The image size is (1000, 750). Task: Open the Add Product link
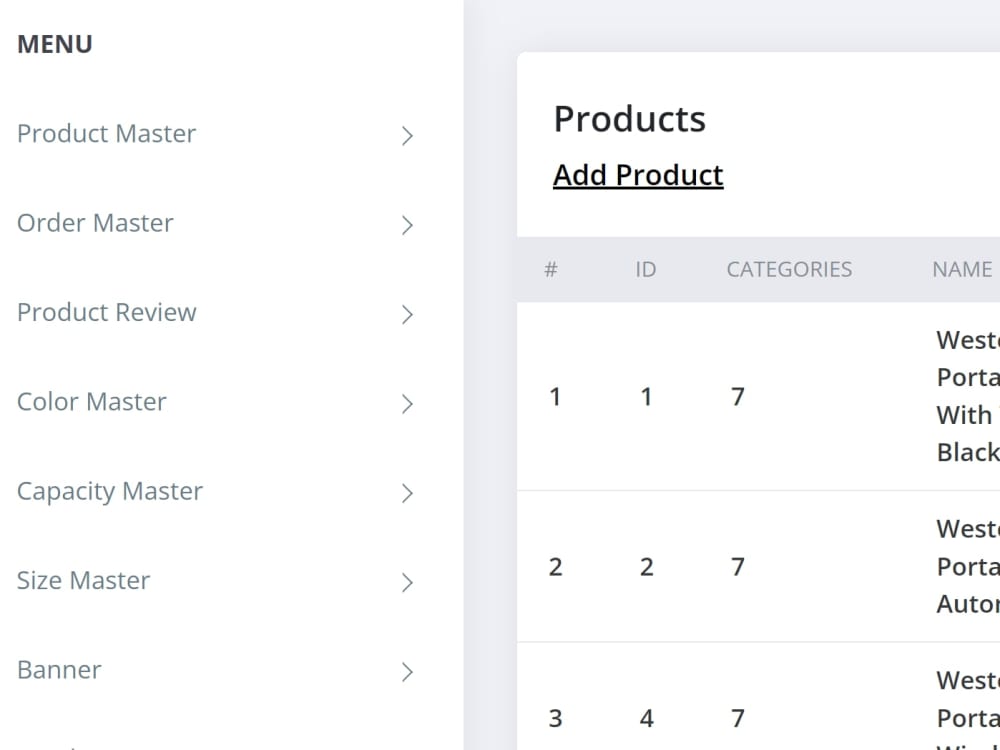click(x=638, y=174)
